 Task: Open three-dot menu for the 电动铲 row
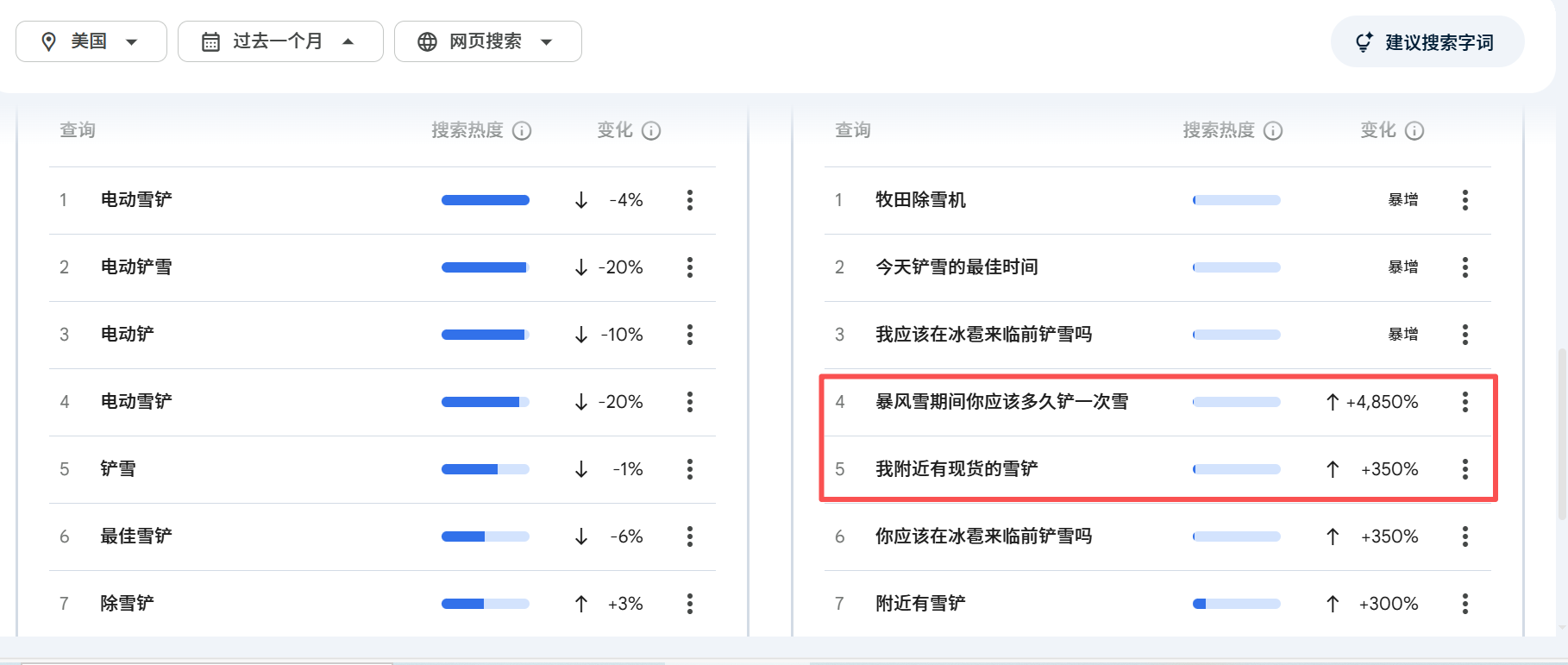[690, 335]
